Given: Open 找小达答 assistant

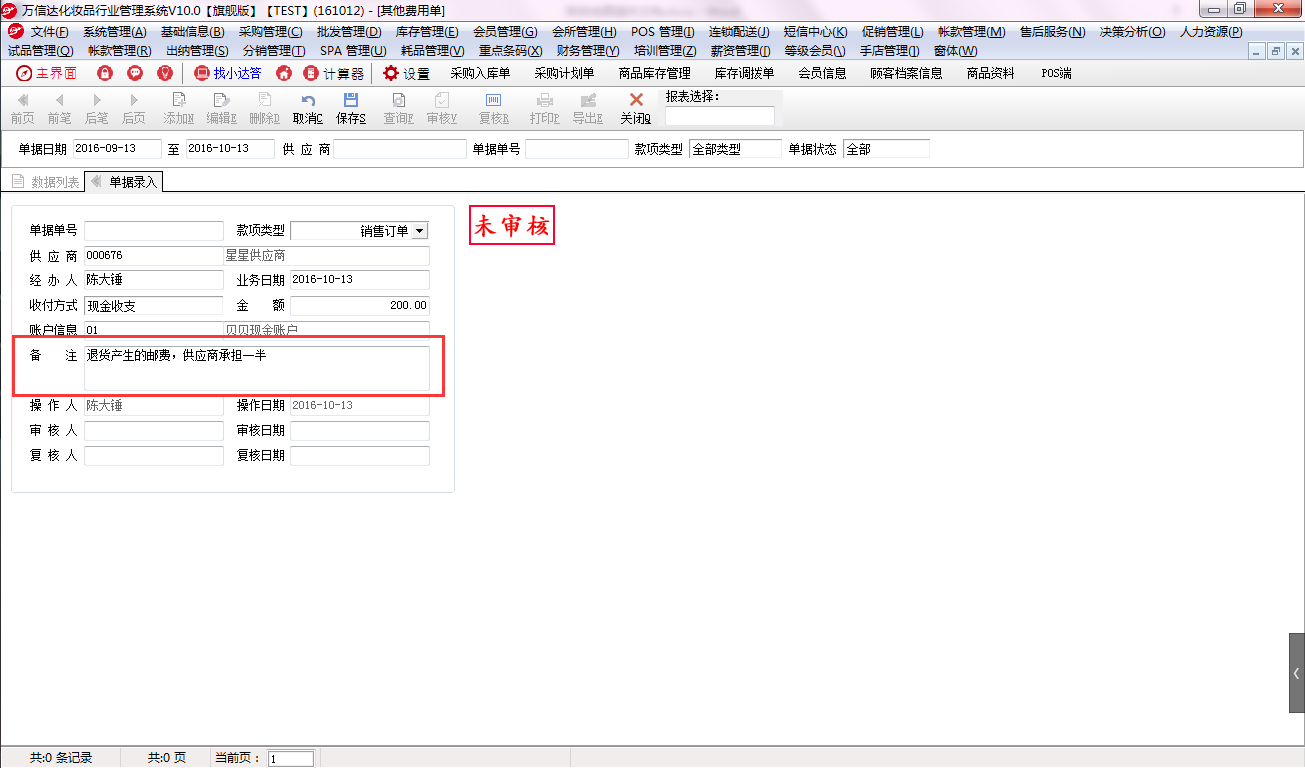Looking at the screenshot, I should click(228, 73).
